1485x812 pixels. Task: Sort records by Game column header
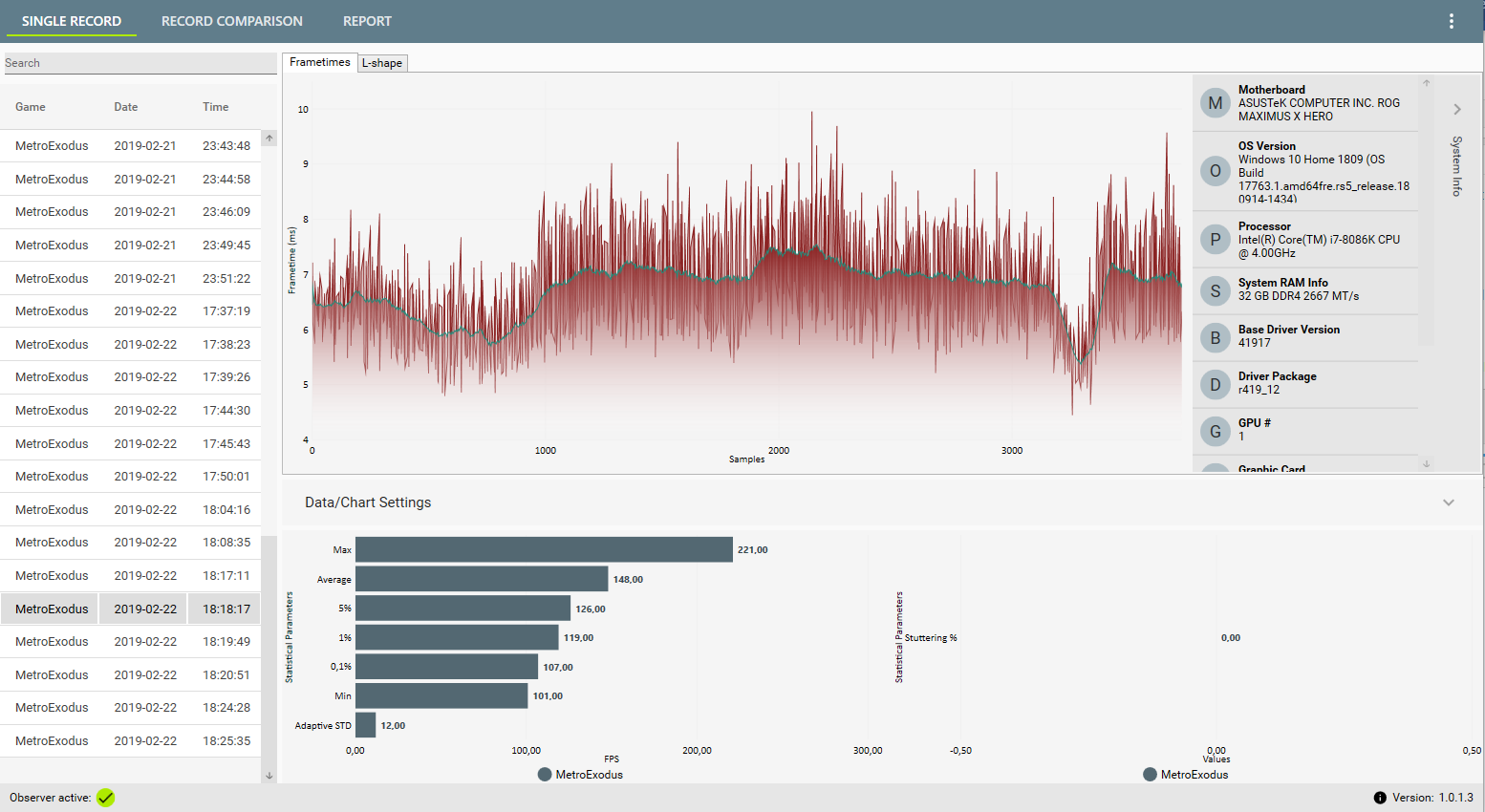pos(31,107)
